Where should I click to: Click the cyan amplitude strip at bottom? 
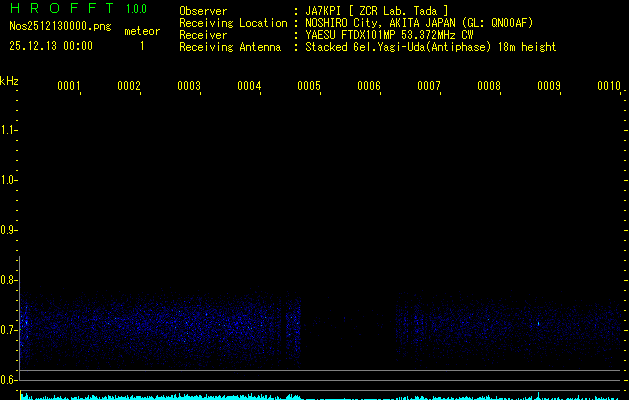320,396
